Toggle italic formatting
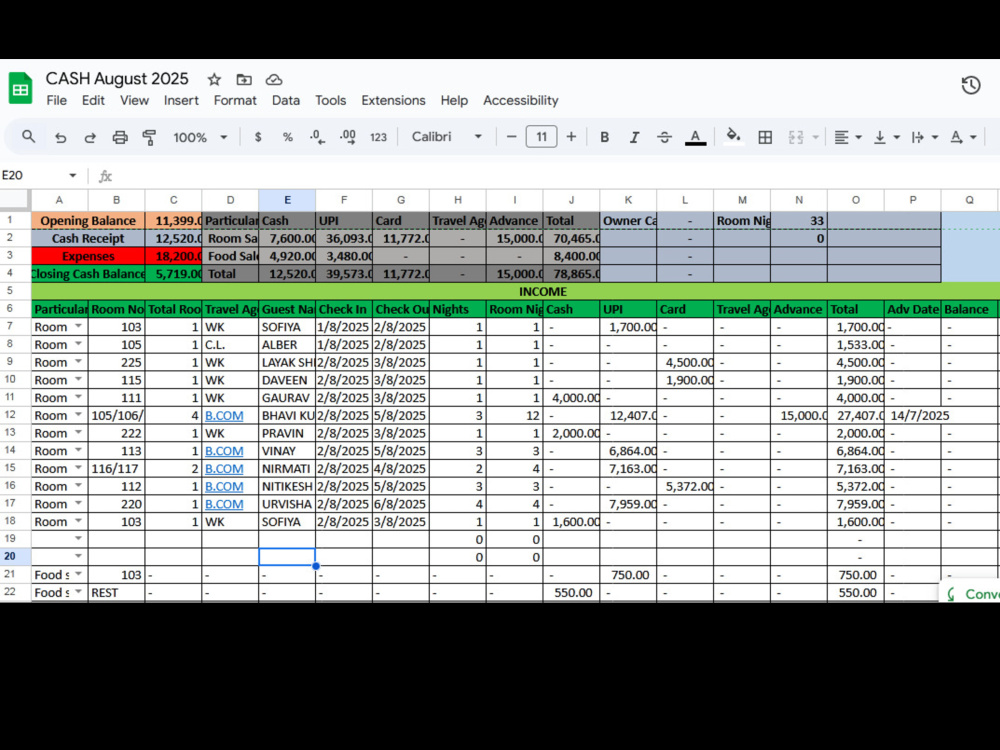 point(635,137)
